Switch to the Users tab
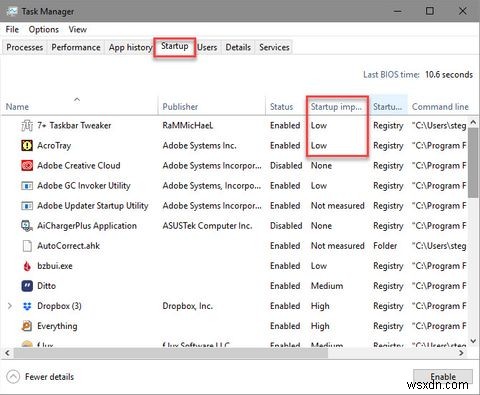Screen dimensions: 480x395 click(207, 47)
